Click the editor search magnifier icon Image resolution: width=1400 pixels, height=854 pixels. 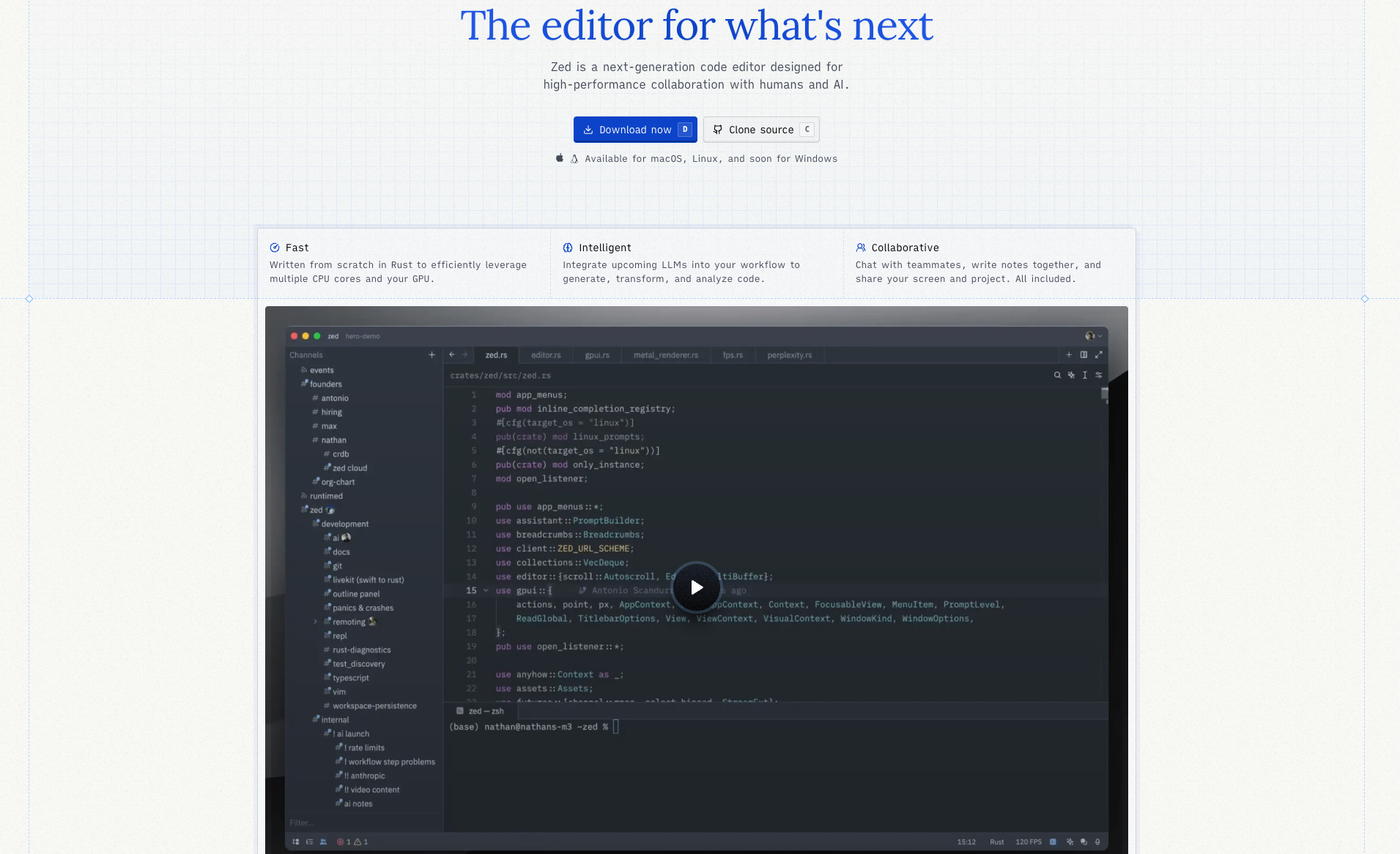click(x=1057, y=375)
